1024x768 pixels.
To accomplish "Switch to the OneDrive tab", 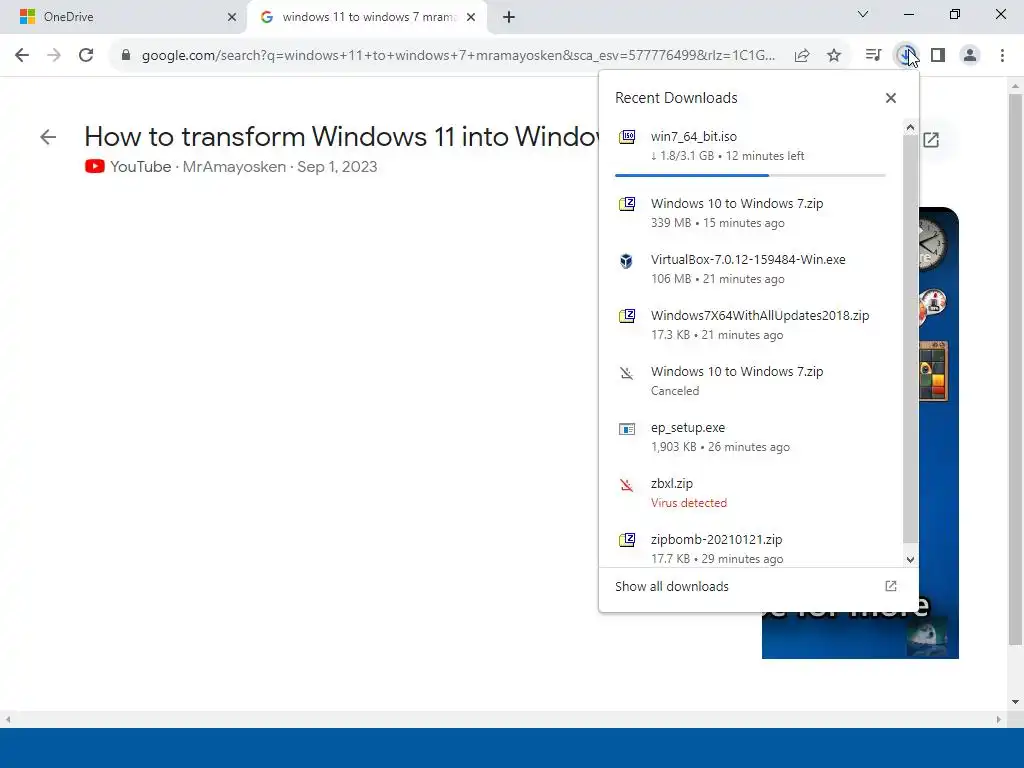I will click(123, 17).
